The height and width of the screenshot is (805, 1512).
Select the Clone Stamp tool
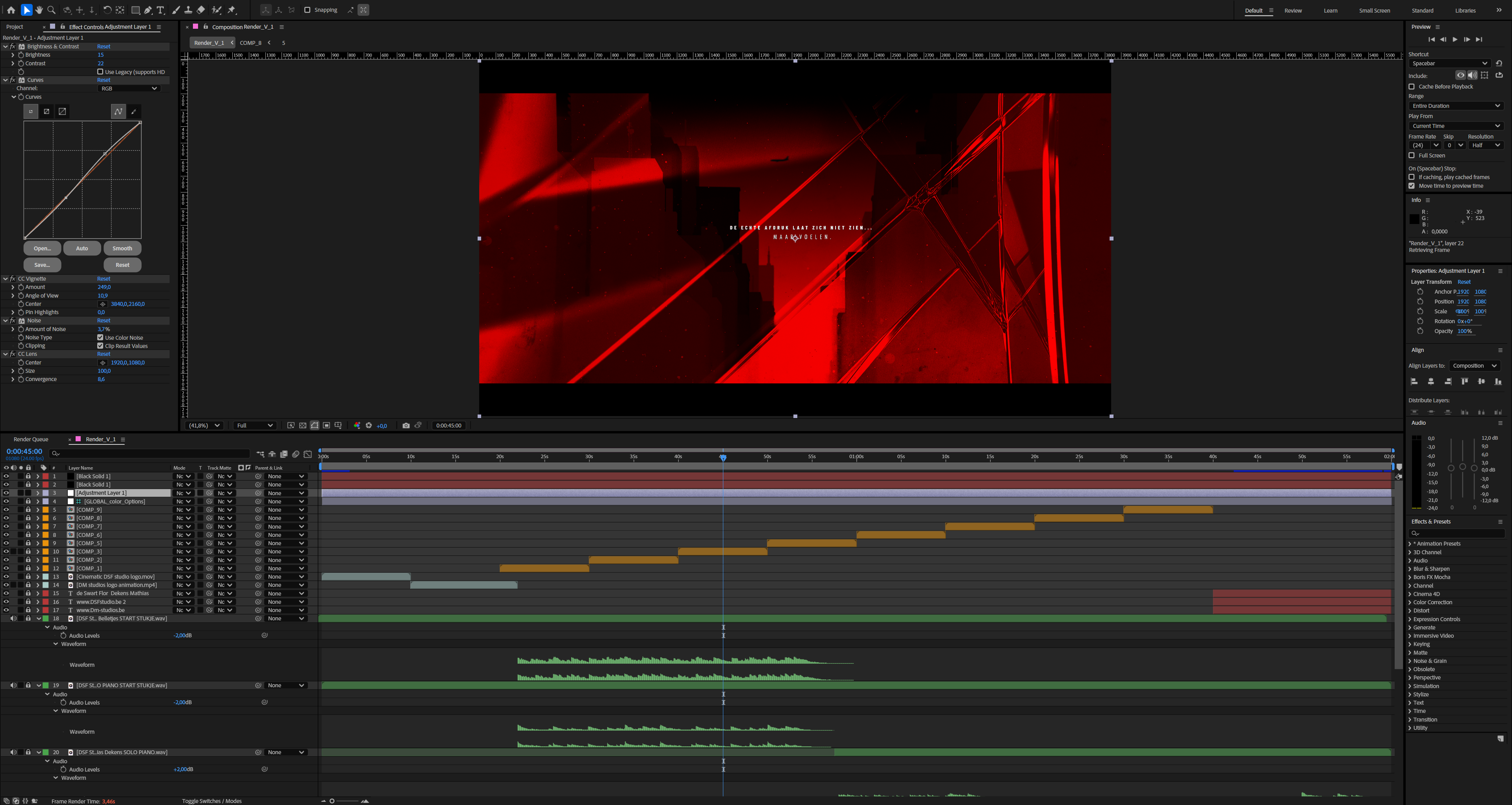coord(188,10)
